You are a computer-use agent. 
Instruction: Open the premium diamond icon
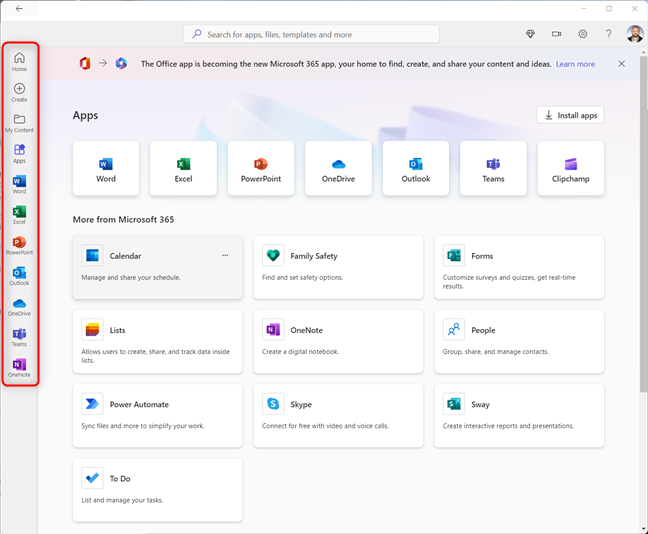[x=530, y=34]
